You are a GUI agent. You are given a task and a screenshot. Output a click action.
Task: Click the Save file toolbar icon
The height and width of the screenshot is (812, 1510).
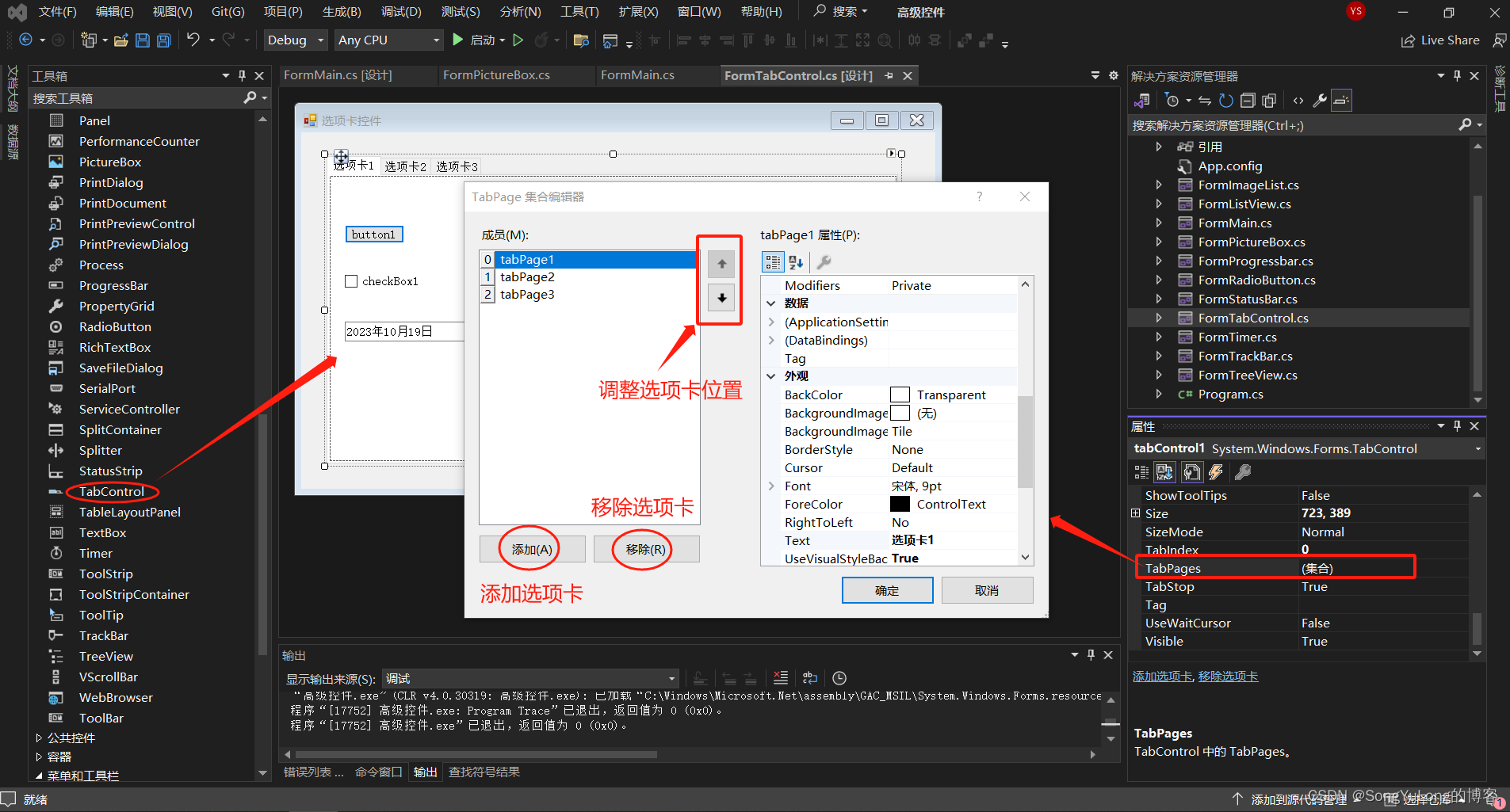[143, 40]
